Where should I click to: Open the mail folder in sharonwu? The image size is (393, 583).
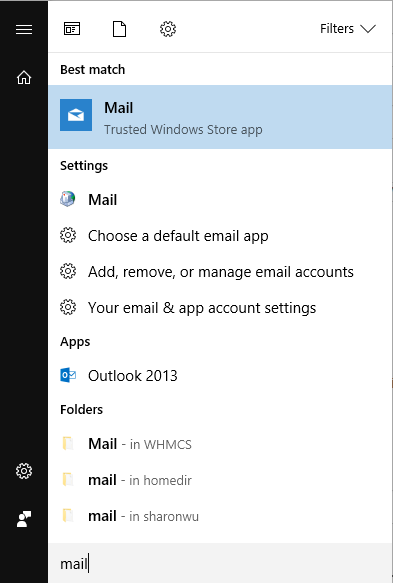tap(220, 516)
